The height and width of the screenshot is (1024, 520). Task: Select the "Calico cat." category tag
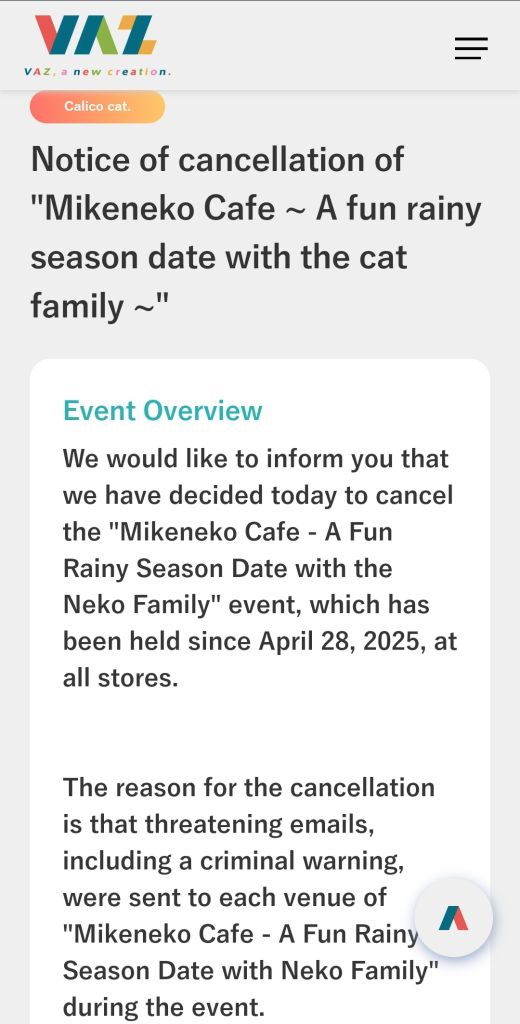(x=97, y=106)
